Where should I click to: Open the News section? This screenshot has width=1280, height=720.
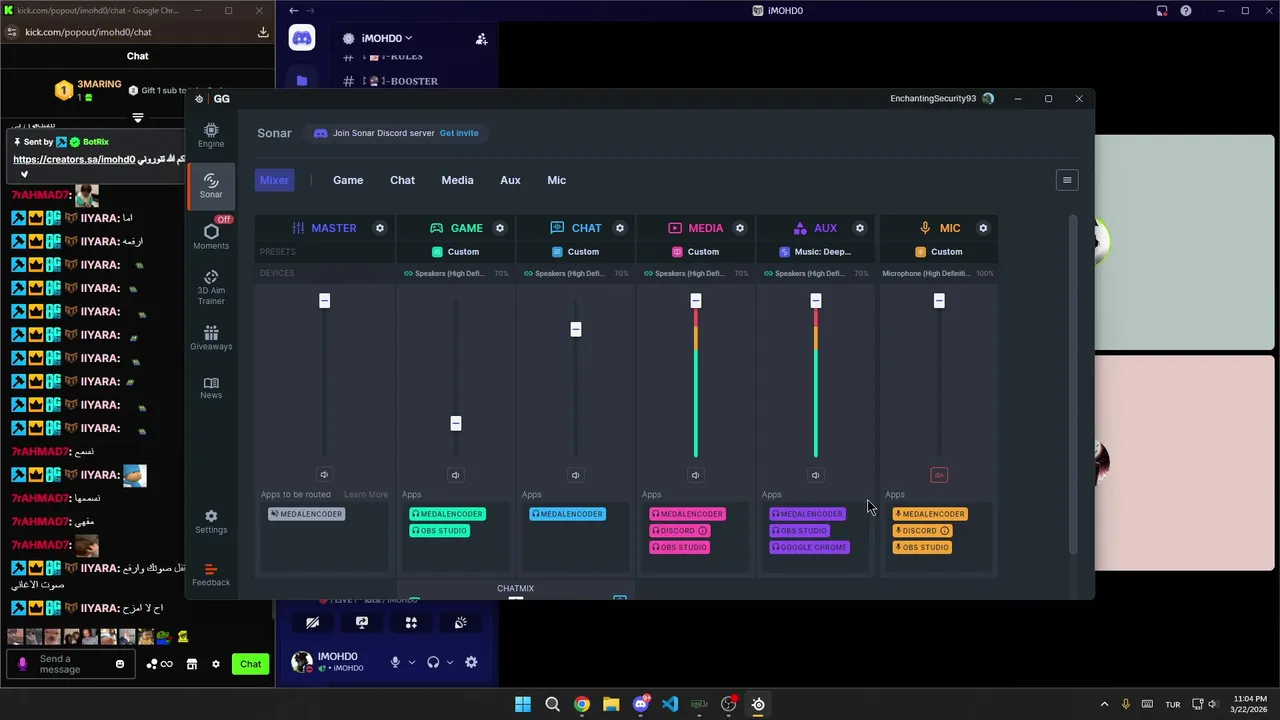211,388
